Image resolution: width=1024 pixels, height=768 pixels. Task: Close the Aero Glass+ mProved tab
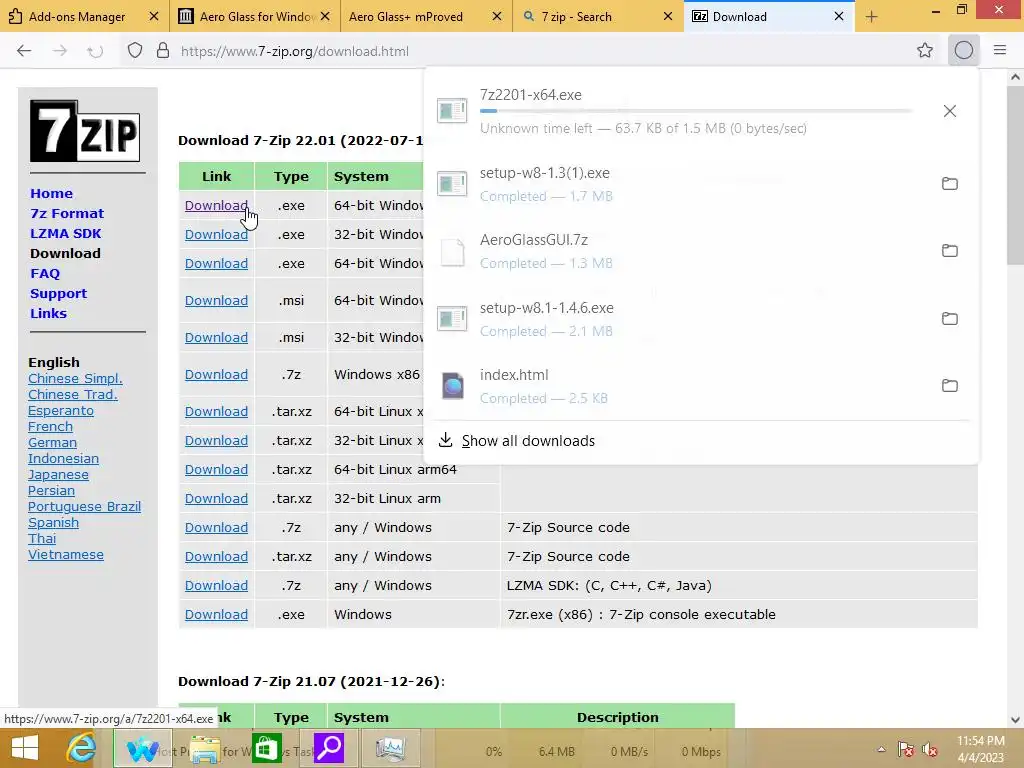click(496, 16)
